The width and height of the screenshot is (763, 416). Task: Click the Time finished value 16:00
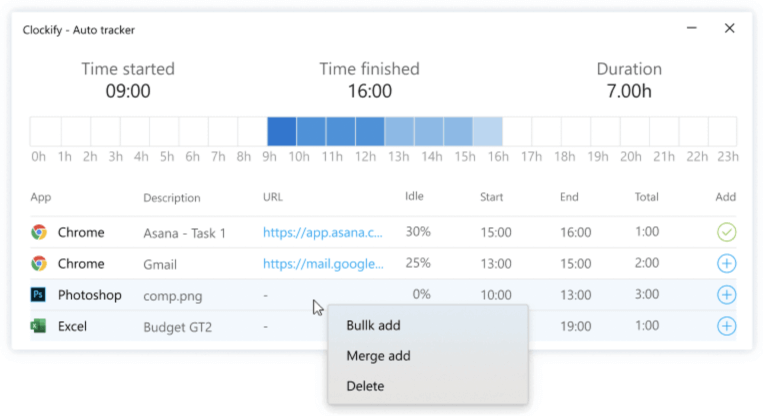(x=369, y=91)
